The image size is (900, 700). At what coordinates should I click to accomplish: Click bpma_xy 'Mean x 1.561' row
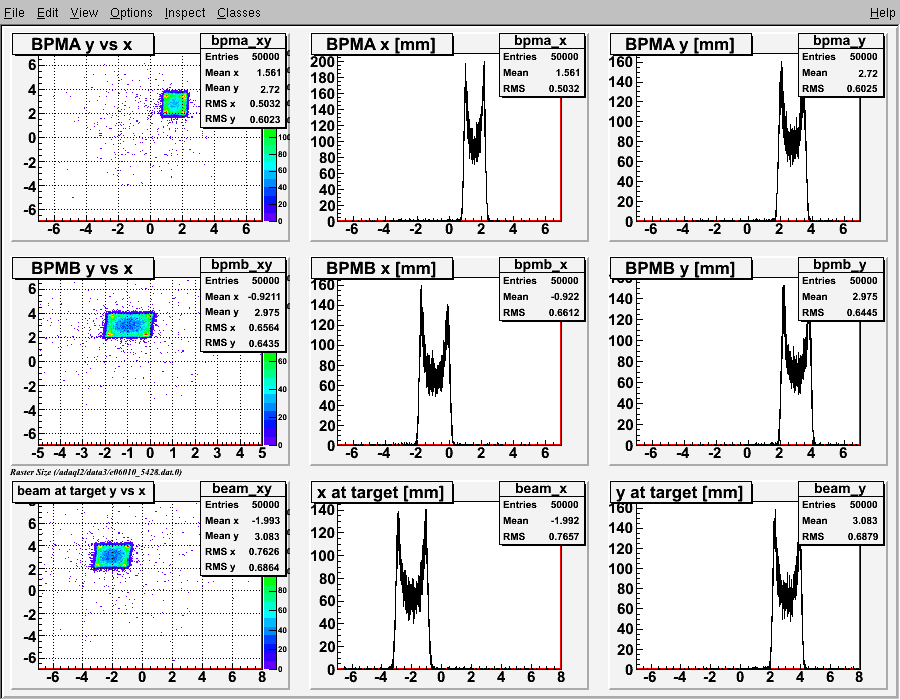(243, 73)
